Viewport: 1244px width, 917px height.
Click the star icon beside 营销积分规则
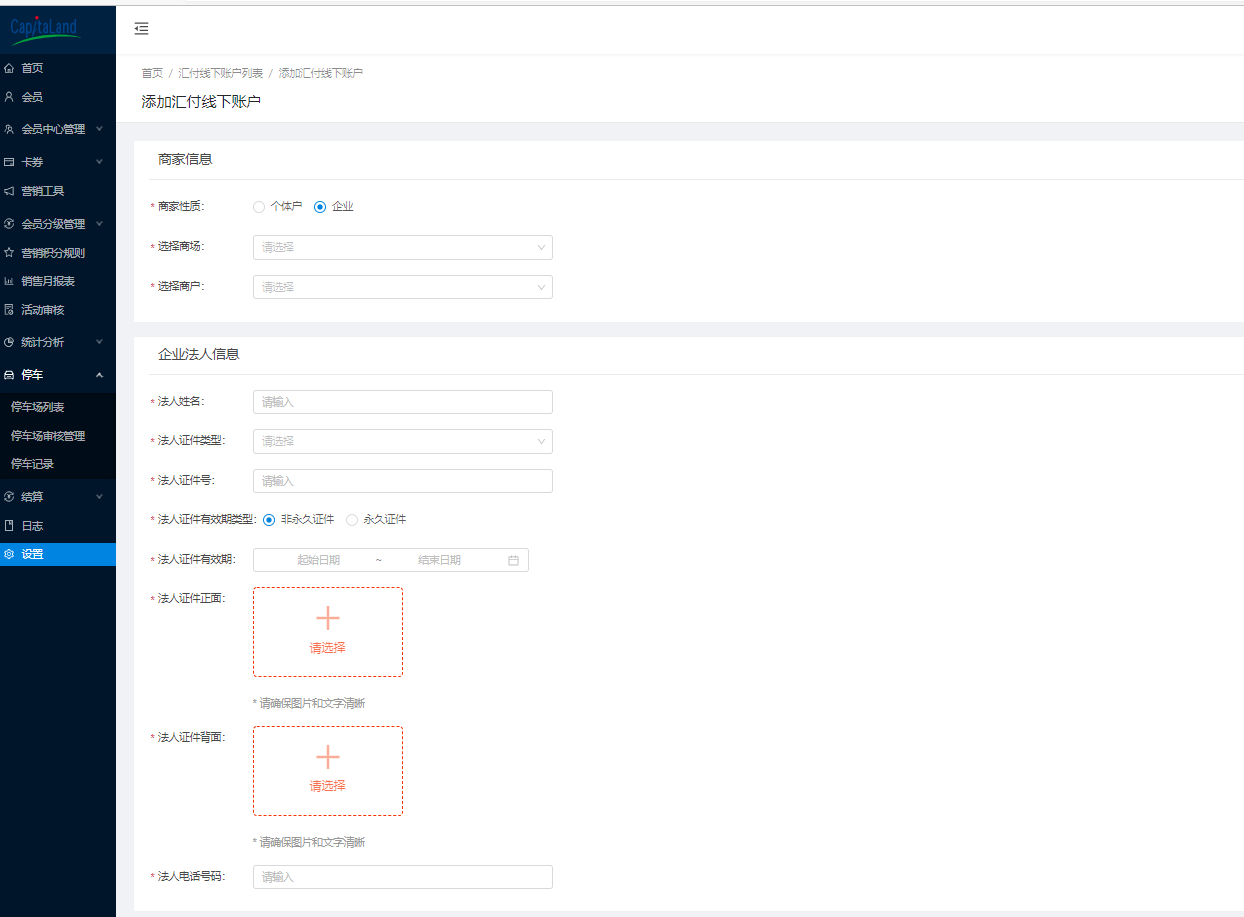click(x=9, y=253)
